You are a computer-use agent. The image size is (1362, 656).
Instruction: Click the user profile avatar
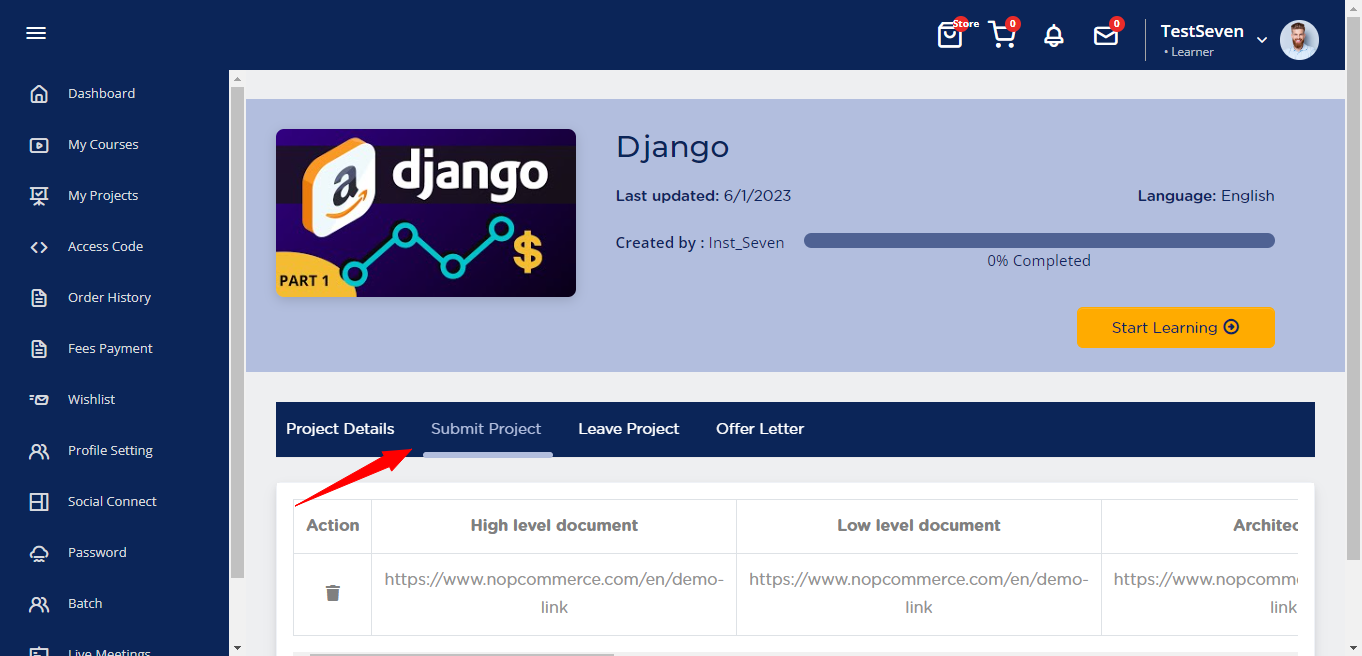click(1299, 40)
